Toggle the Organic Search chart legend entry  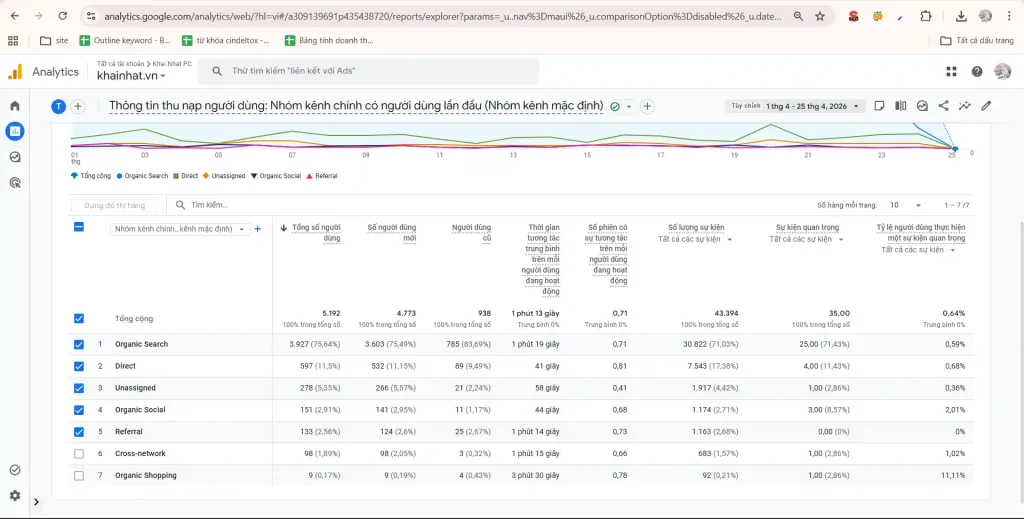[142, 176]
